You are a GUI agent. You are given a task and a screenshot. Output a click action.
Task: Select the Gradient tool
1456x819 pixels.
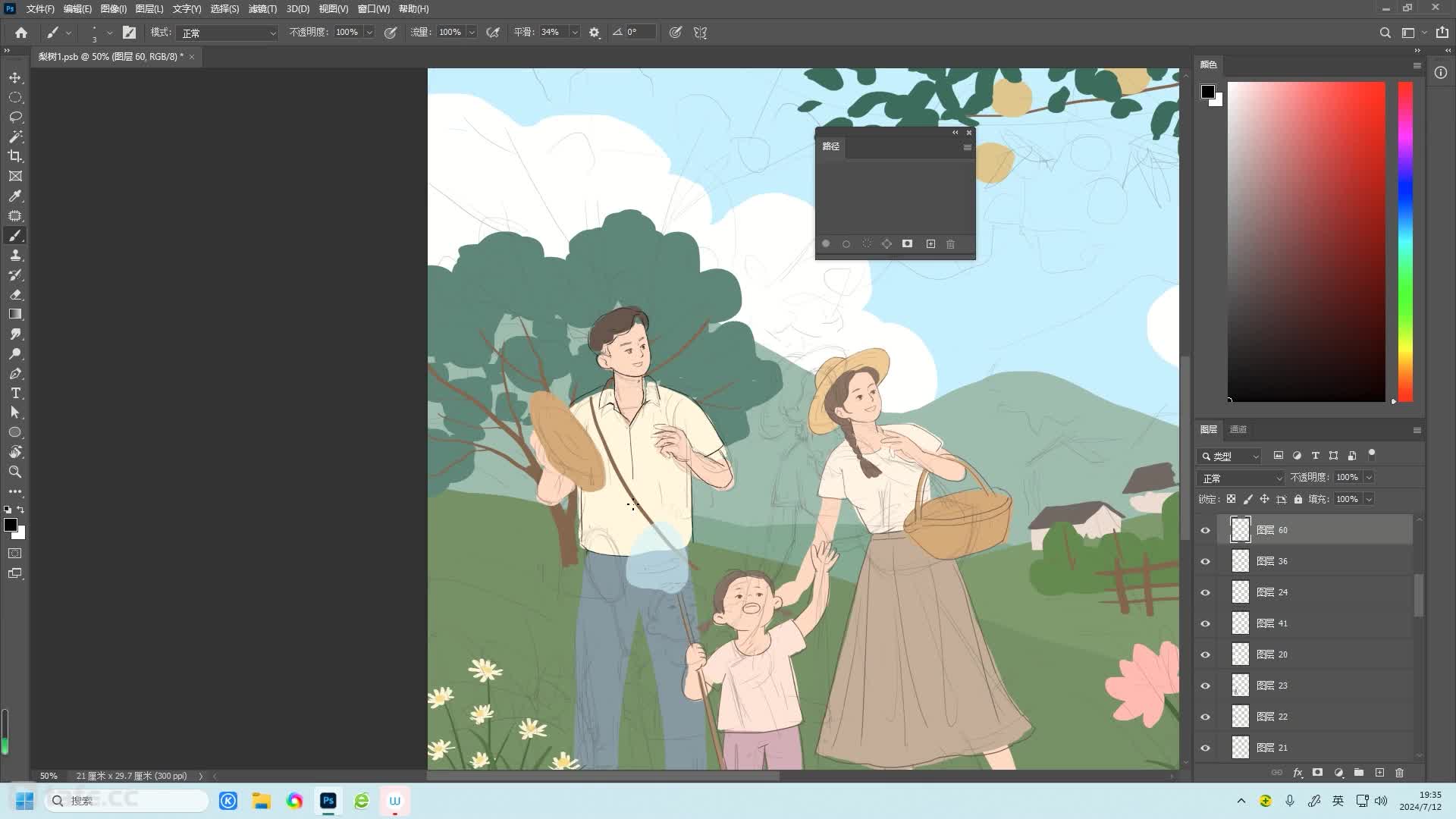pyautogui.click(x=15, y=315)
